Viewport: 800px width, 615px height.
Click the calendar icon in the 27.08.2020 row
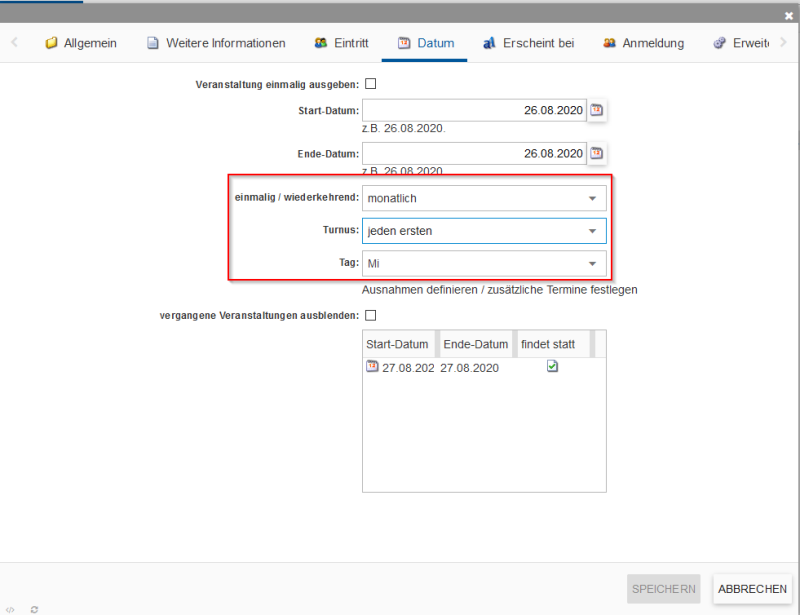372,367
